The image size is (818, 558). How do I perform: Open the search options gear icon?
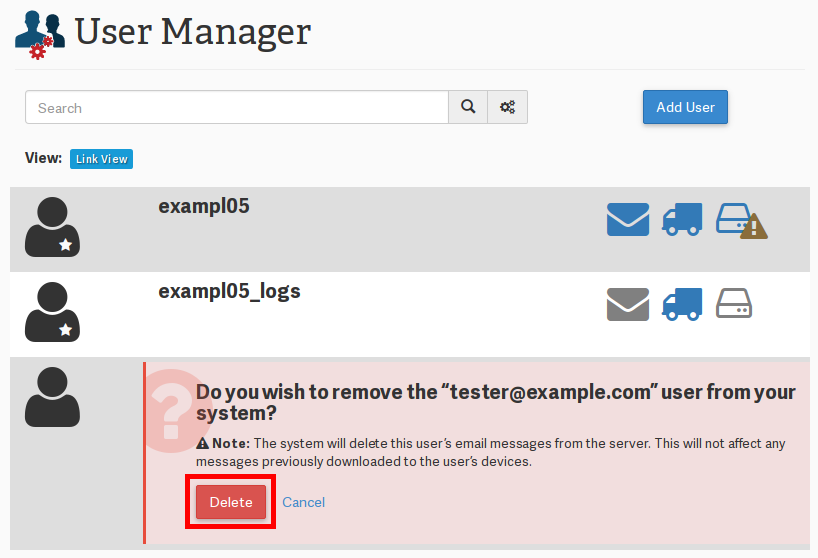[x=508, y=107]
